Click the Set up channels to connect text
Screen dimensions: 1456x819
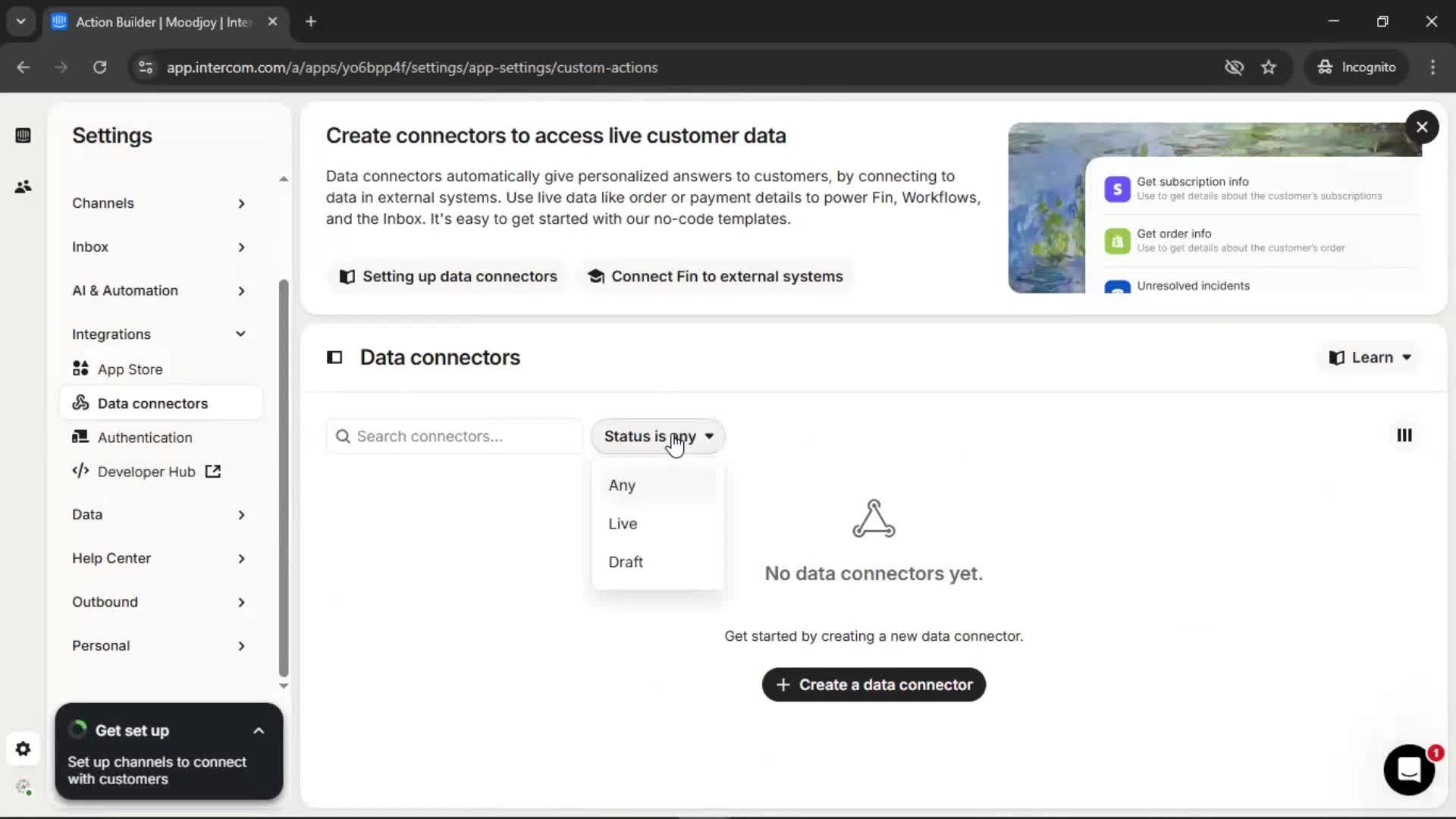[157, 770]
